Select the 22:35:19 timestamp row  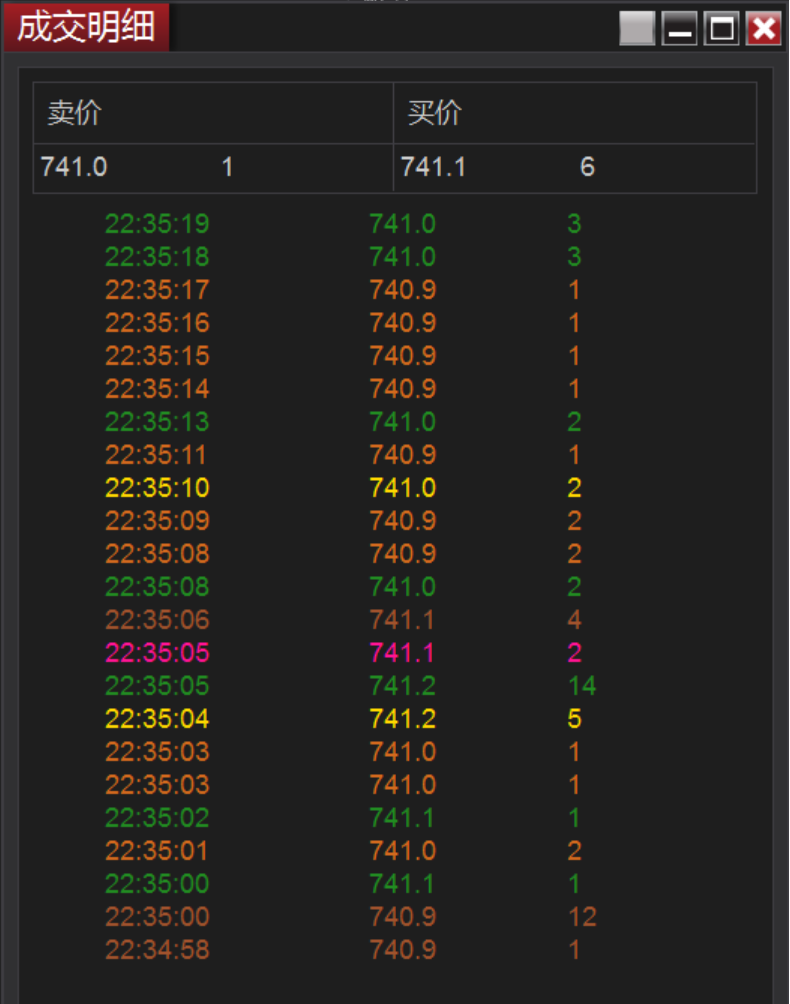coord(157,224)
